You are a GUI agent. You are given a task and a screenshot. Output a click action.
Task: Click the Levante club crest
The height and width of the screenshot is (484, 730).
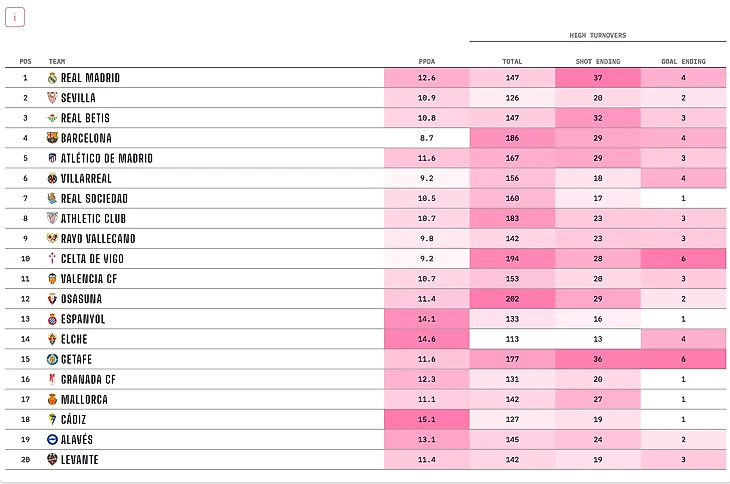coord(52,460)
